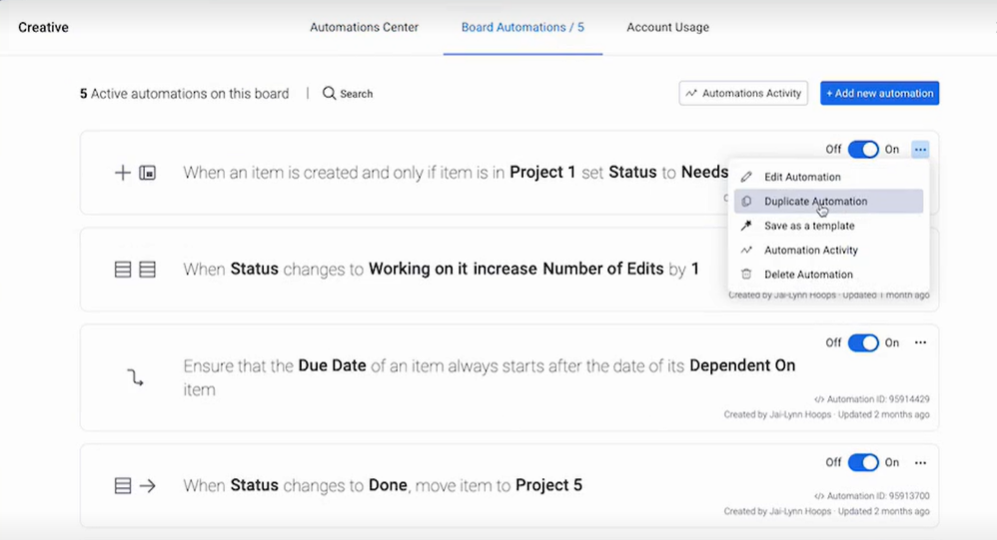Open three-dot menu for Due Date automation
997x540 pixels.
coord(920,343)
